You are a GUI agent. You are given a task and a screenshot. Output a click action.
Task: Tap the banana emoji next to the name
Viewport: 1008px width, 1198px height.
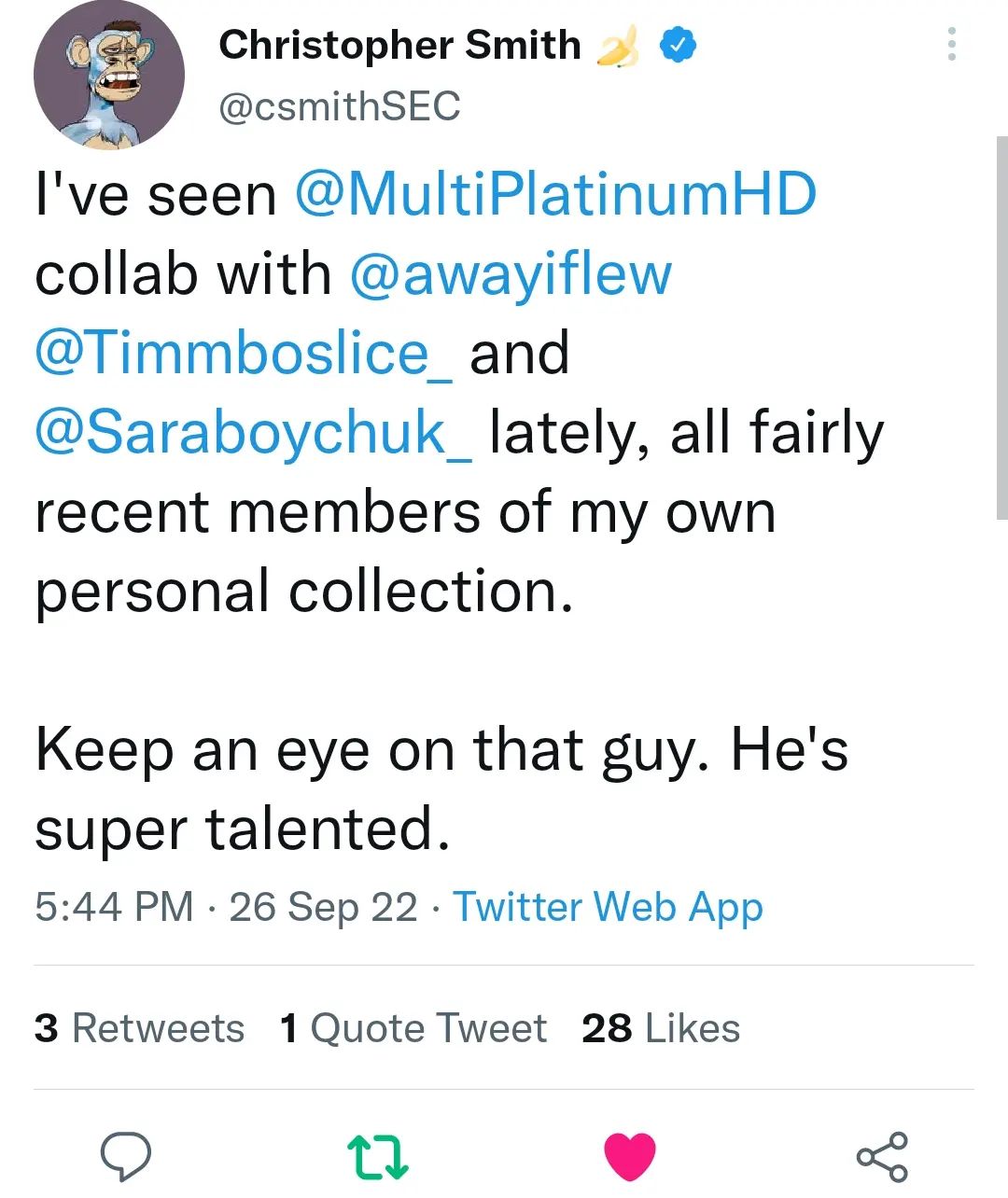click(x=618, y=45)
